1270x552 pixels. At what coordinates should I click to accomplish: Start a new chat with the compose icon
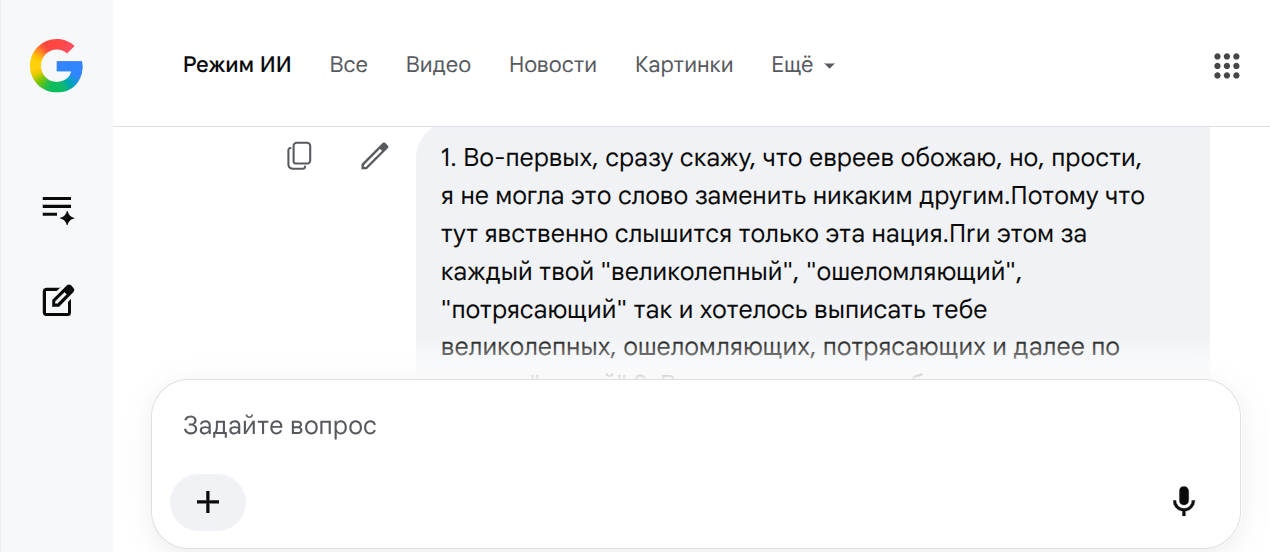57,300
